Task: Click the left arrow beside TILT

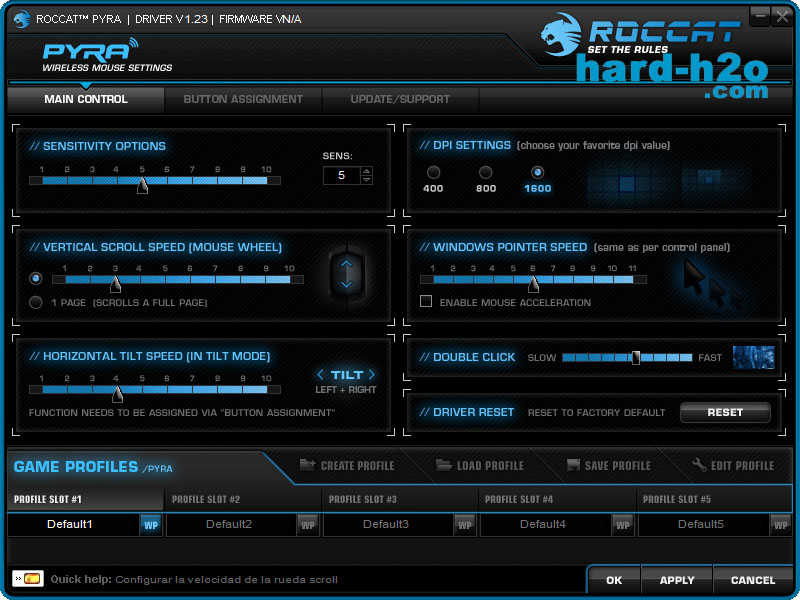Action: (x=320, y=375)
